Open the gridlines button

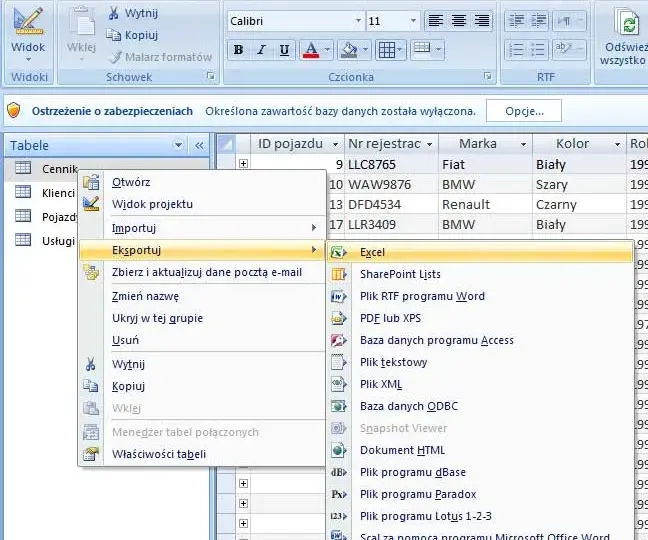(391, 50)
